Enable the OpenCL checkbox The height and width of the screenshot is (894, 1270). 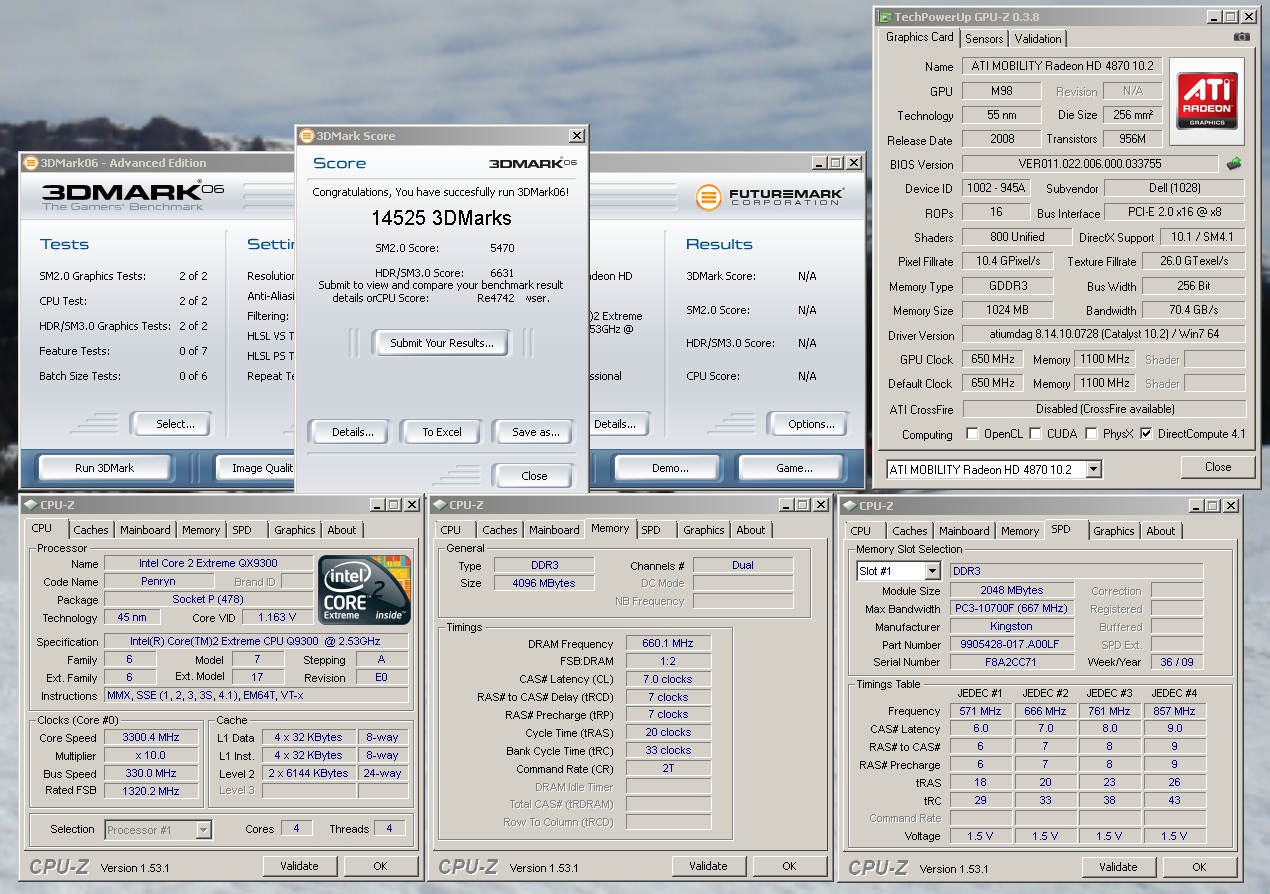[972, 434]
